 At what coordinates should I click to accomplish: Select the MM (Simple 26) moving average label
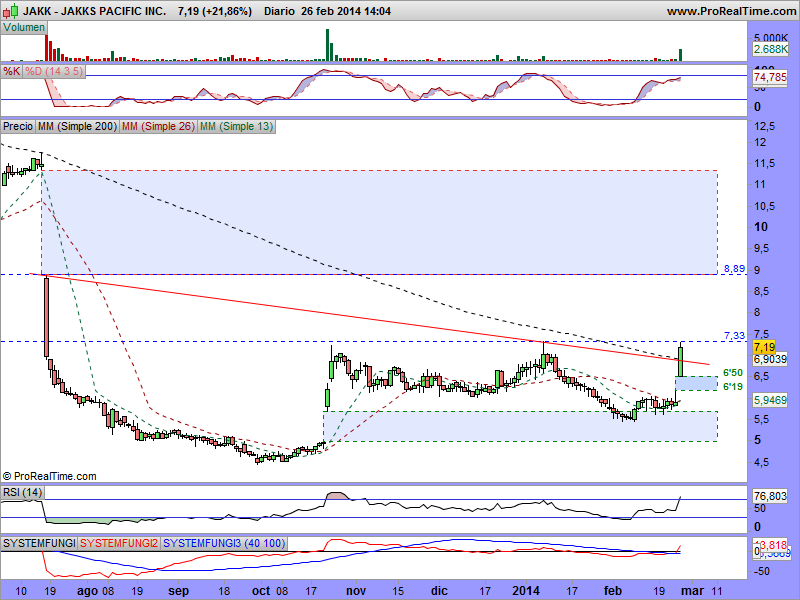(158, 126)
